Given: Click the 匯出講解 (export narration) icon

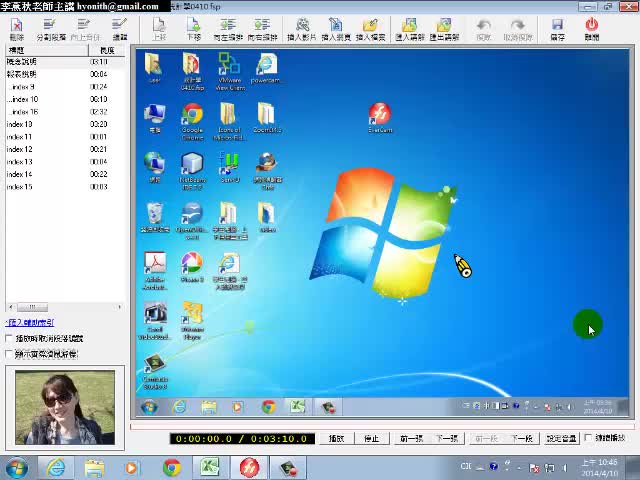Looking at the screenshot, I should pyautogui.click(x=444, y=29).
